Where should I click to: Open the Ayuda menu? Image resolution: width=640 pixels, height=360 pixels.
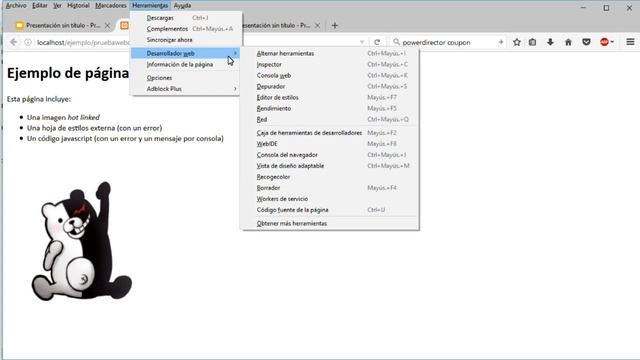click(182, 6)
